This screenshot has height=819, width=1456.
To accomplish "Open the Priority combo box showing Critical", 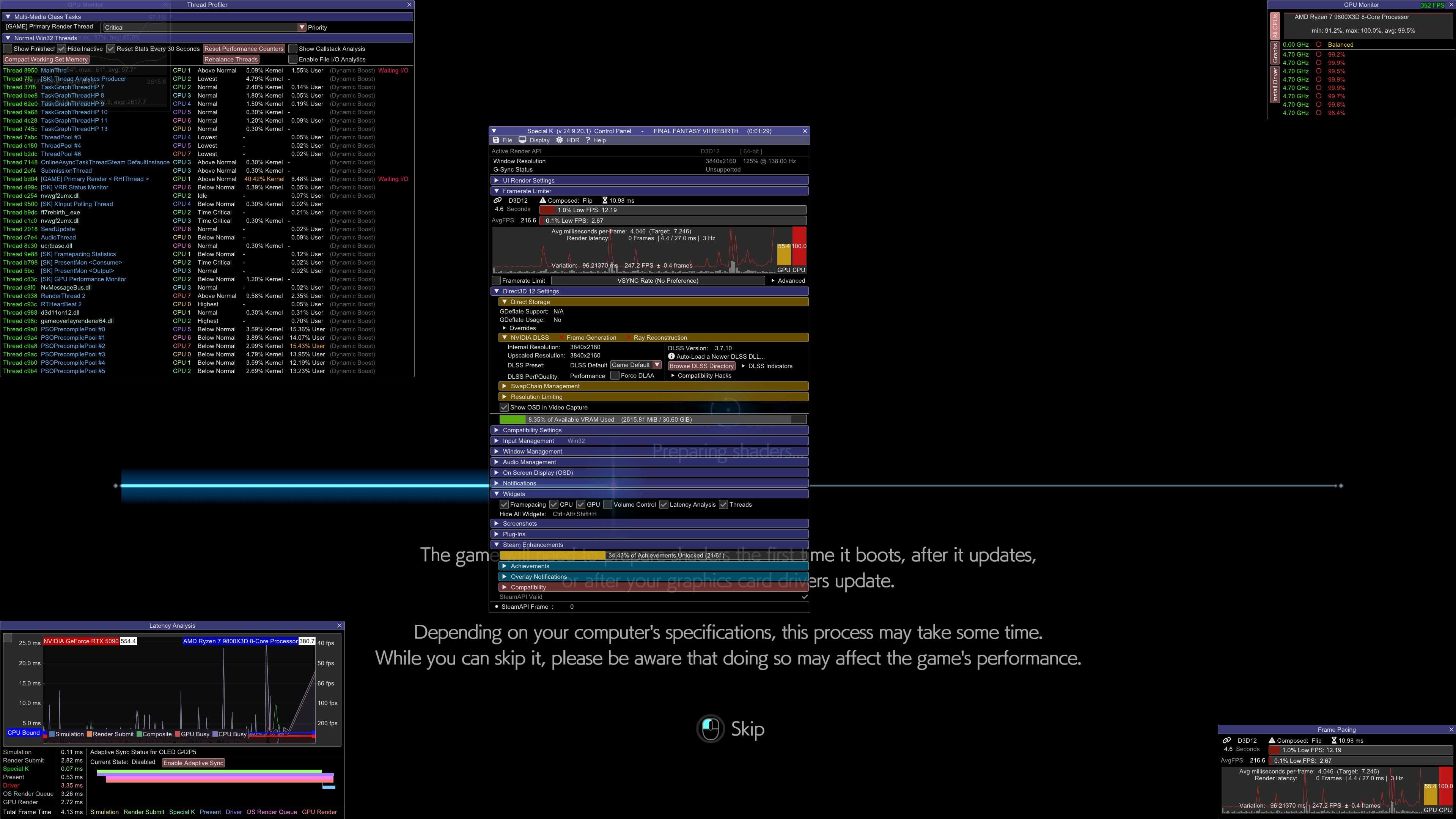I will [x=204, y=27].
